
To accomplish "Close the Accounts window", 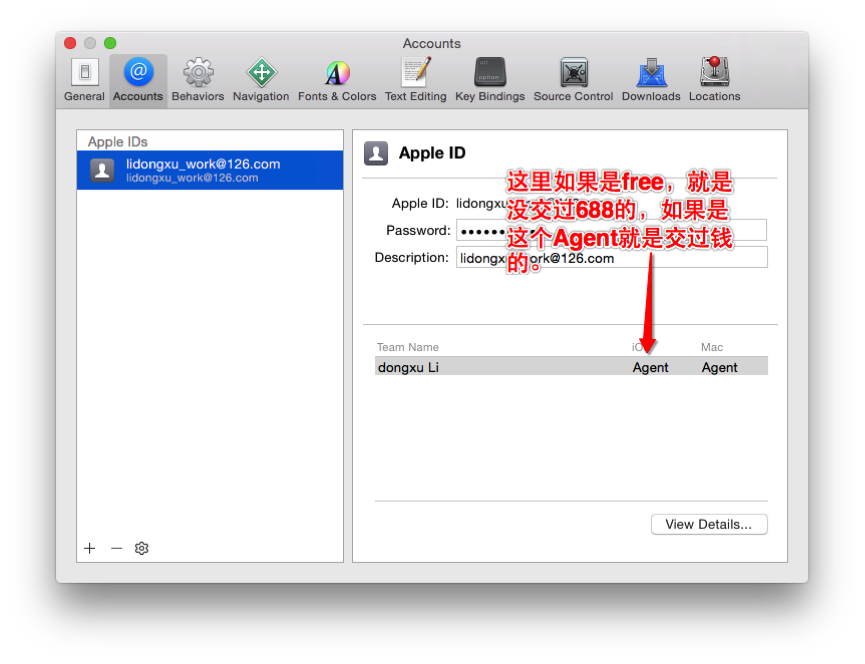I will point(70,43).
